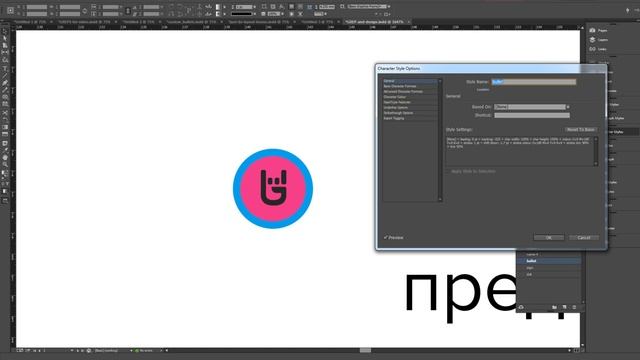
Task: Select the 'bullet' style in Character Styles panel
Action: coord(549,261)
